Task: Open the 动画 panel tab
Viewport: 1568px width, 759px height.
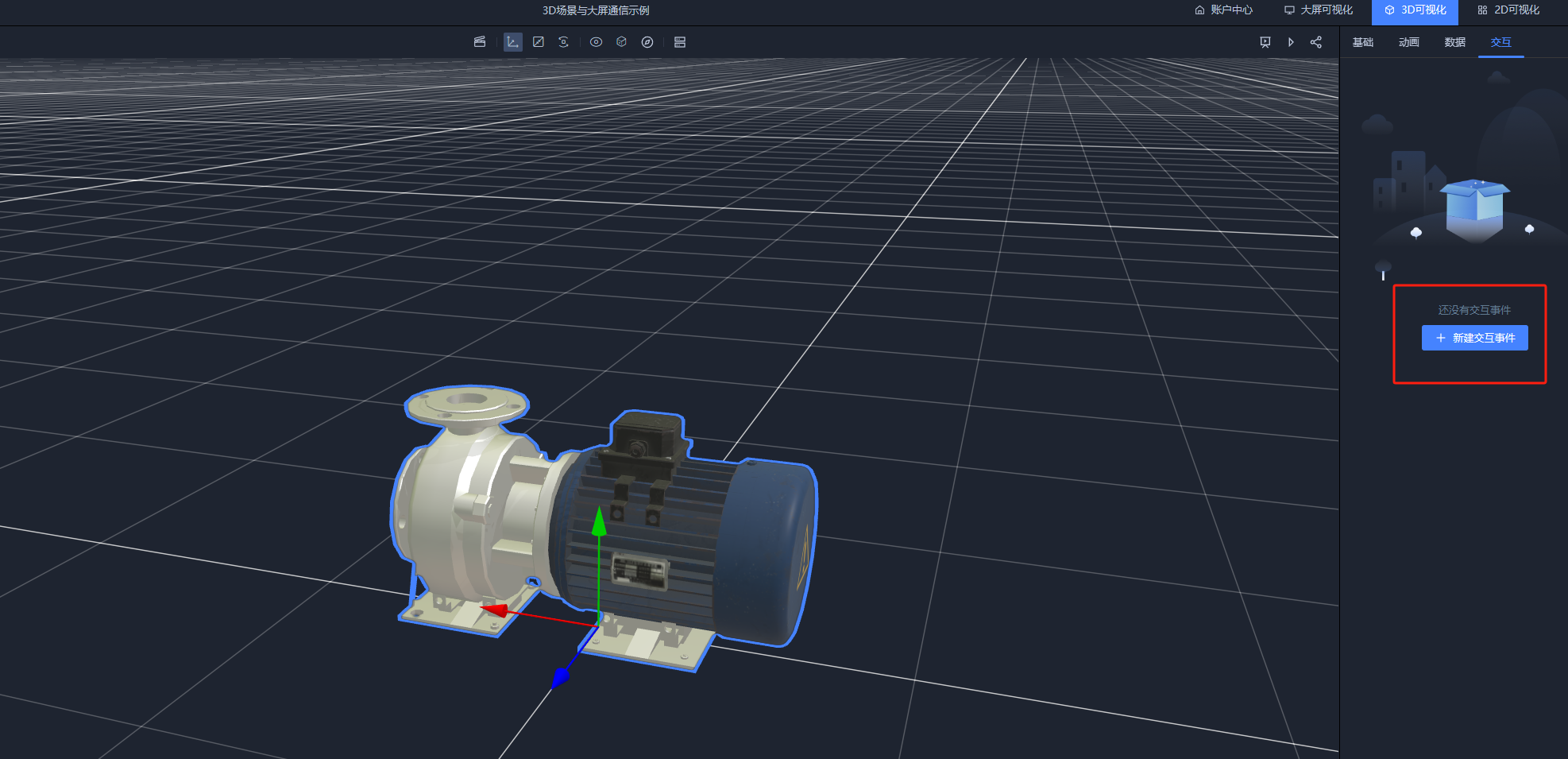Action: pos(1409,42)
